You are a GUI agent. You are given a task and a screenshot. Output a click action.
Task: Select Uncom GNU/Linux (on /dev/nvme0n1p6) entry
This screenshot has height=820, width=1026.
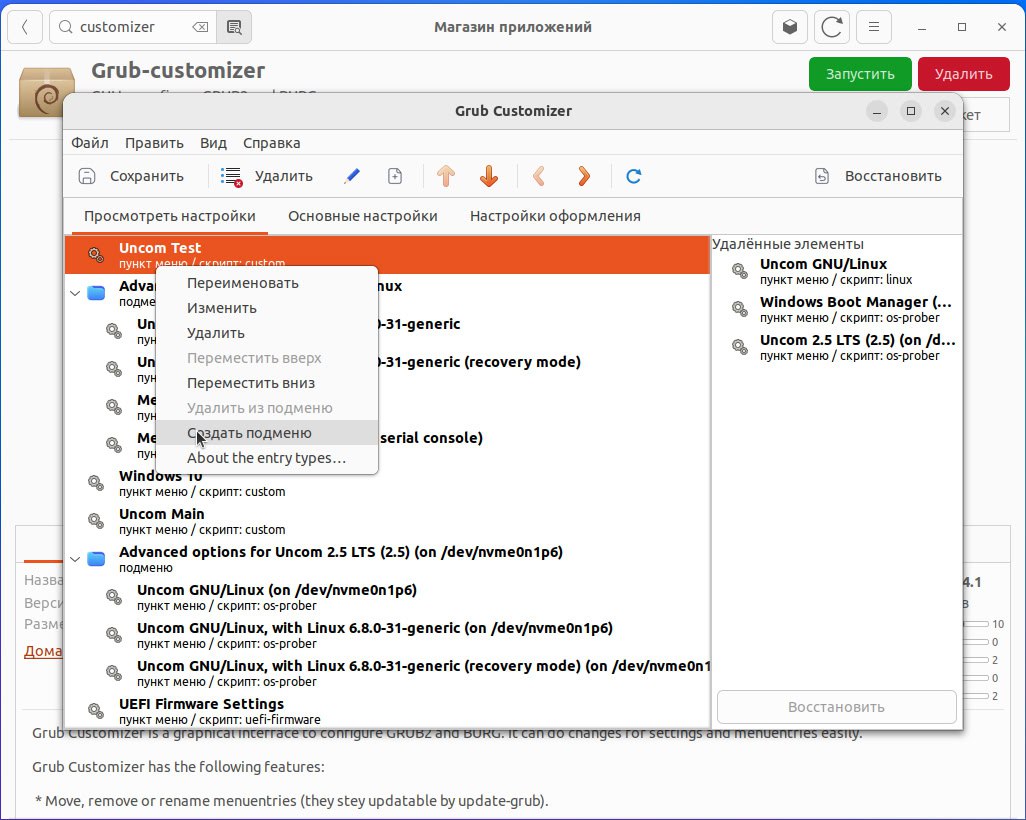387,597
